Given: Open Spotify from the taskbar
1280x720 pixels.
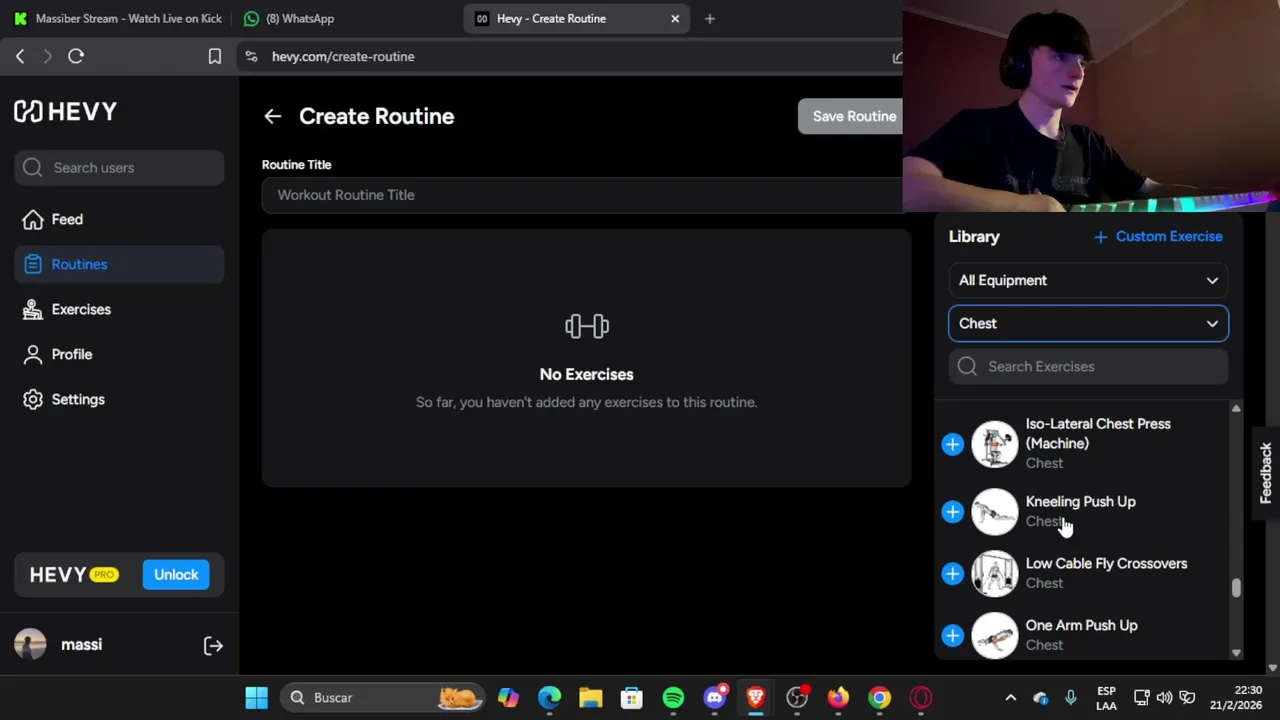Looking at the screenshot, I should pos(673,697).
